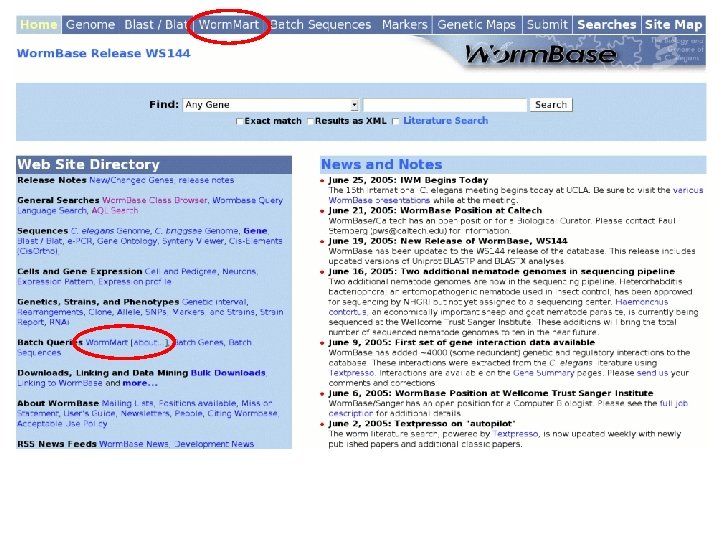Viewport: 720px width, 540px height.
Task: Open Textpresso link in June 9 news
Action: tap(351, 373)
